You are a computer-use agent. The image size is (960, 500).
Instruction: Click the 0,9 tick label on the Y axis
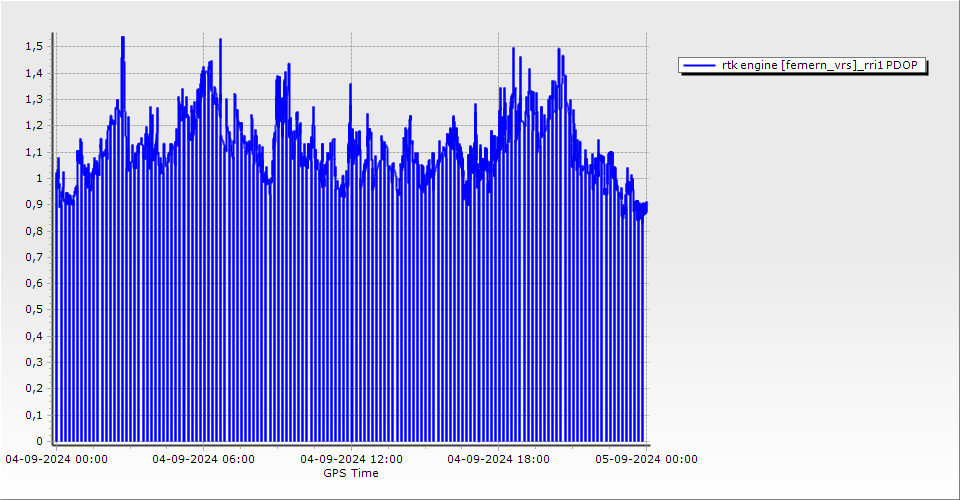35,205
